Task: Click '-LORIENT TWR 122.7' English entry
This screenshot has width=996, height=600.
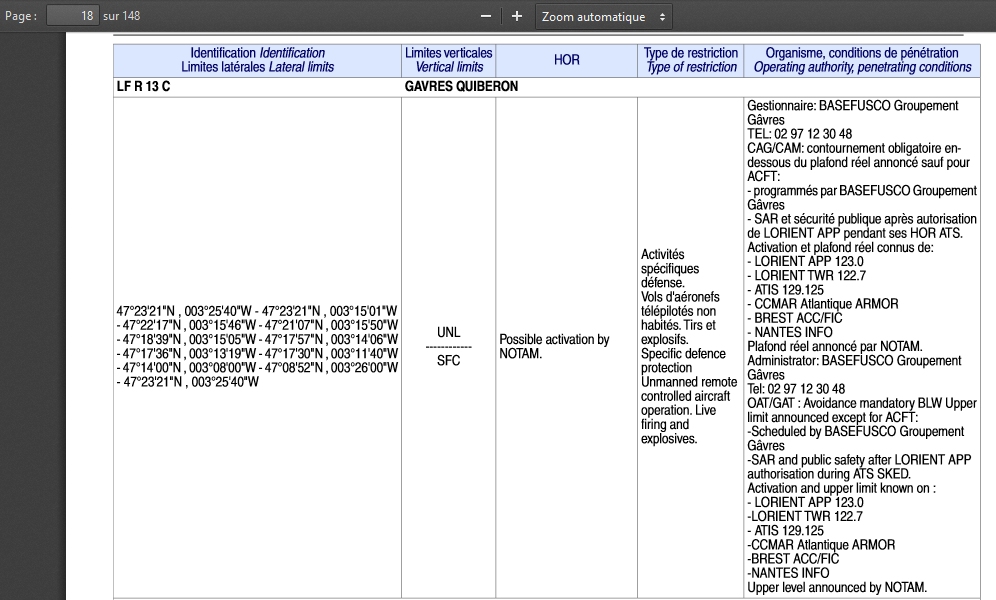Action: pos(805,516)
